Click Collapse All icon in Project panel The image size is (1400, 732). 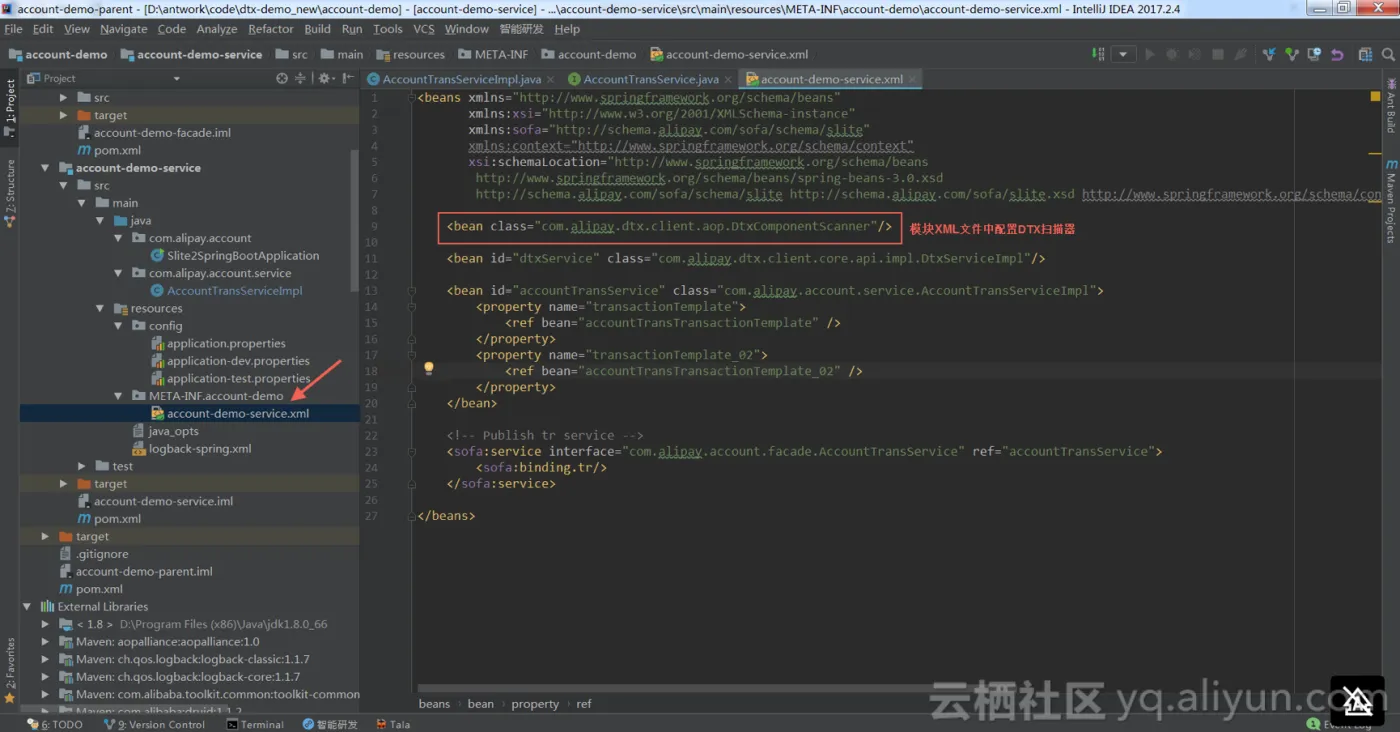click(301, 78)
